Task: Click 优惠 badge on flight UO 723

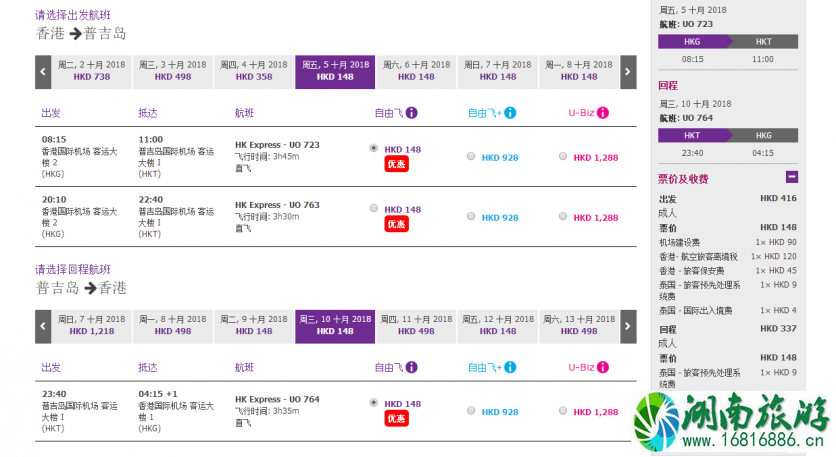Action: click(396, 164)
